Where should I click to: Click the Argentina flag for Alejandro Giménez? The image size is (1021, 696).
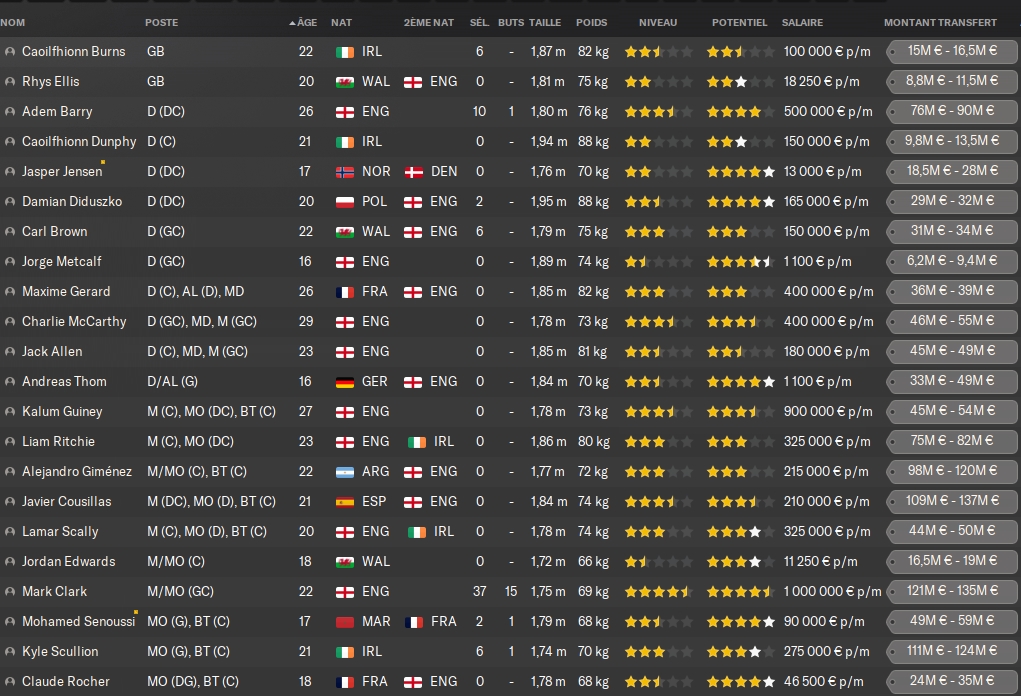click(x=344, y=471)
